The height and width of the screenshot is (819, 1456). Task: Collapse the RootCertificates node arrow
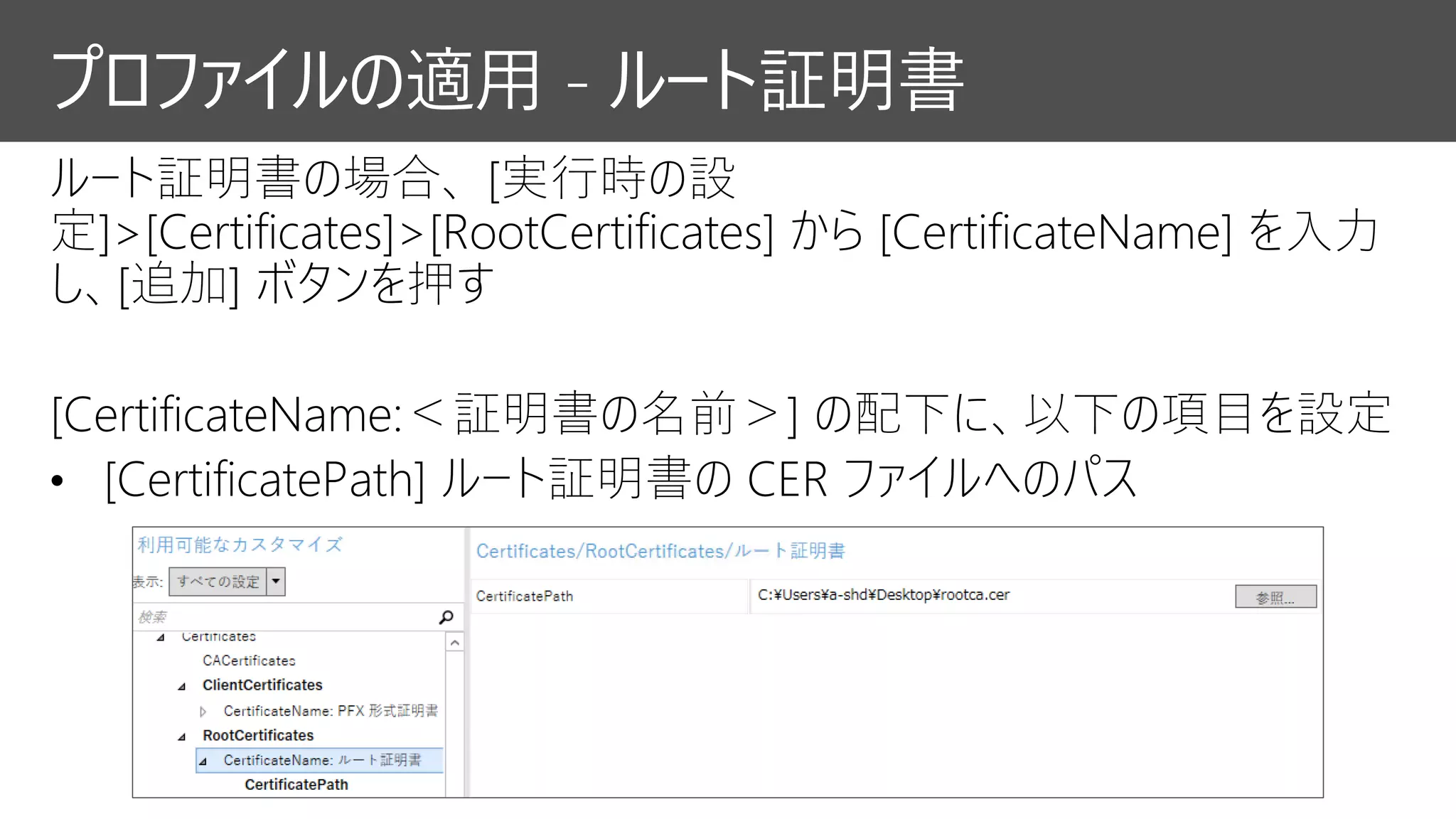pyautogui.click(x=182, y=737)
